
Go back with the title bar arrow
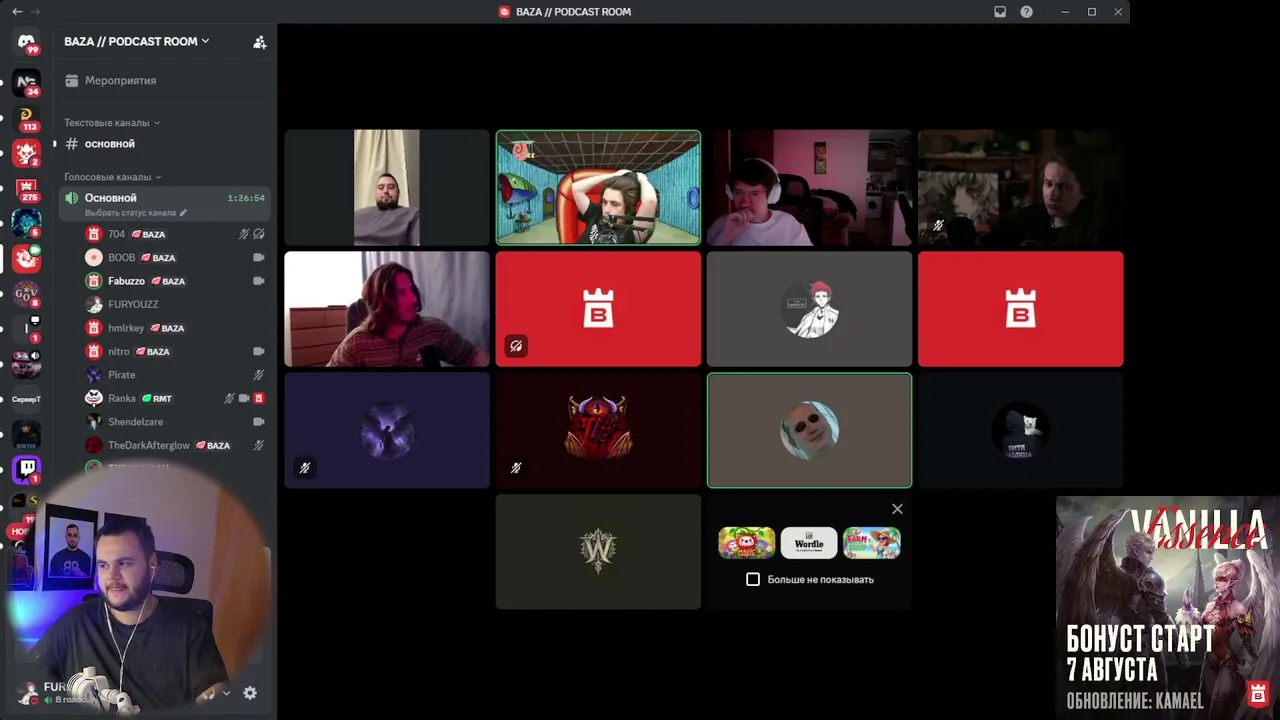[17, 12]
